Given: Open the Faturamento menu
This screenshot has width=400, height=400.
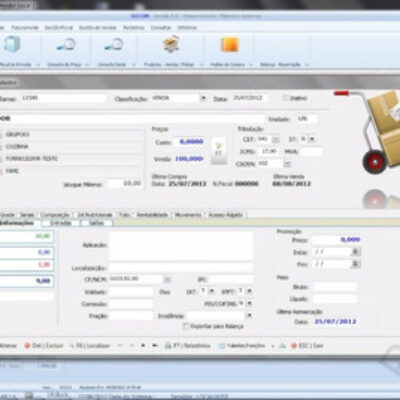Looking at the screenshot, I should (25, 28).
